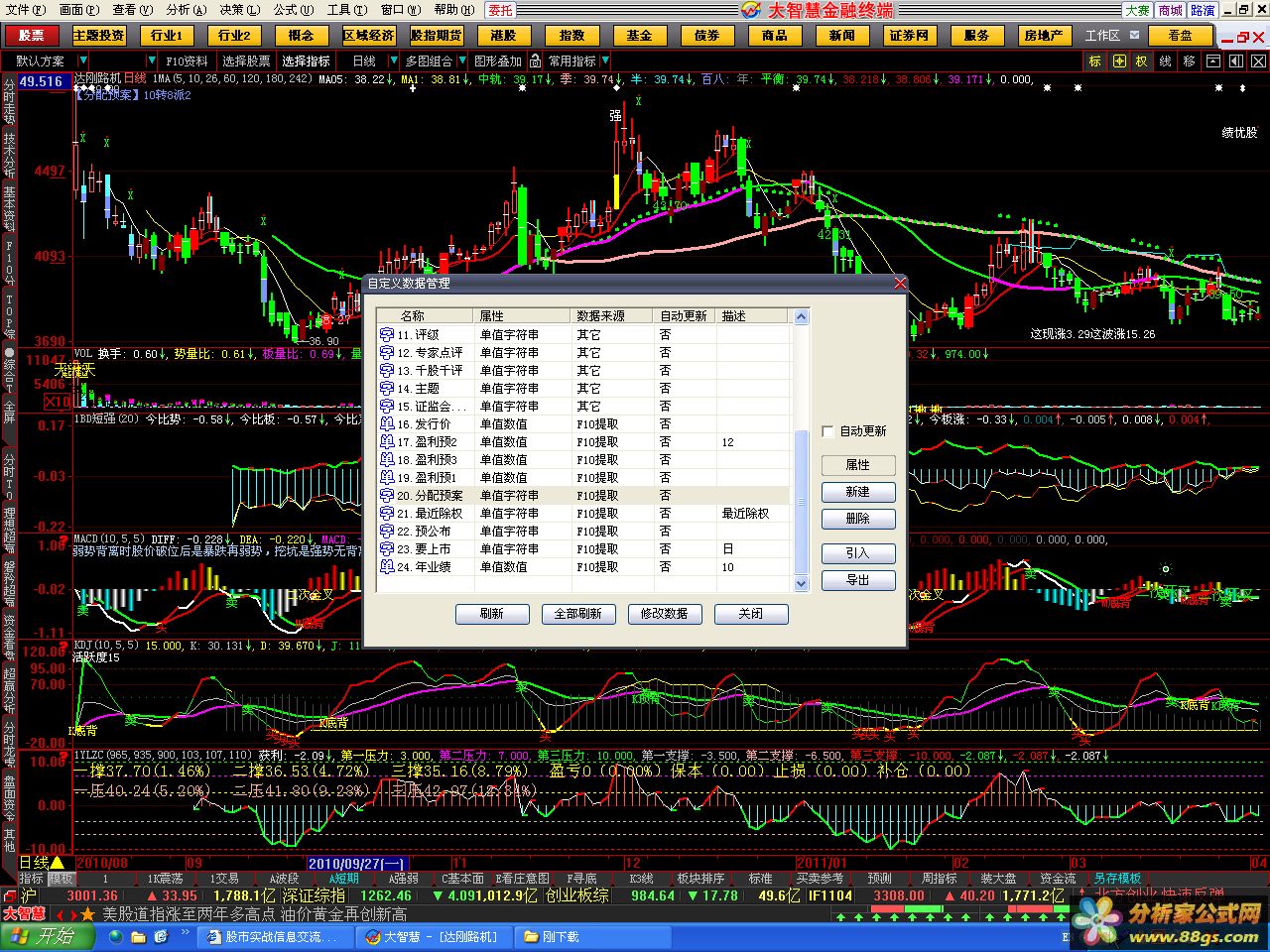The width and height of the screenshot is (1270, 952).
Task: Click the 移 move icon in toolbar
Action: (x=1189, y=60)
